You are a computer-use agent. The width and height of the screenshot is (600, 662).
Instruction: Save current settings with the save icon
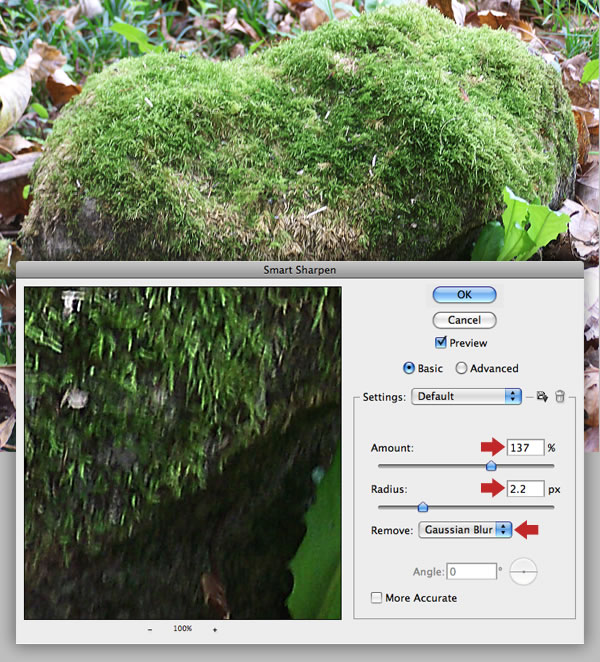[x=542, y=396]
